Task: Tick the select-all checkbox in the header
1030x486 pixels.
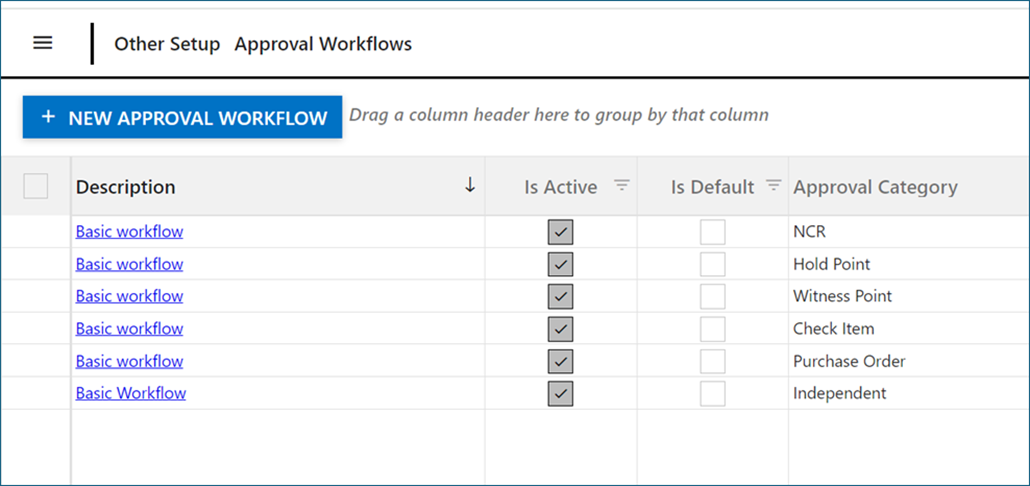Action: click(x=36, y=186)
